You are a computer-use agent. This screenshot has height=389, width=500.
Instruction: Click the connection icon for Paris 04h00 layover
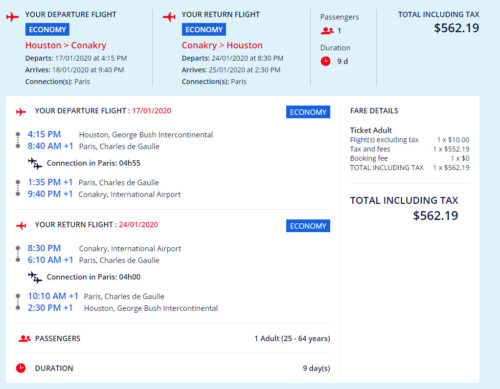[35, 277]
